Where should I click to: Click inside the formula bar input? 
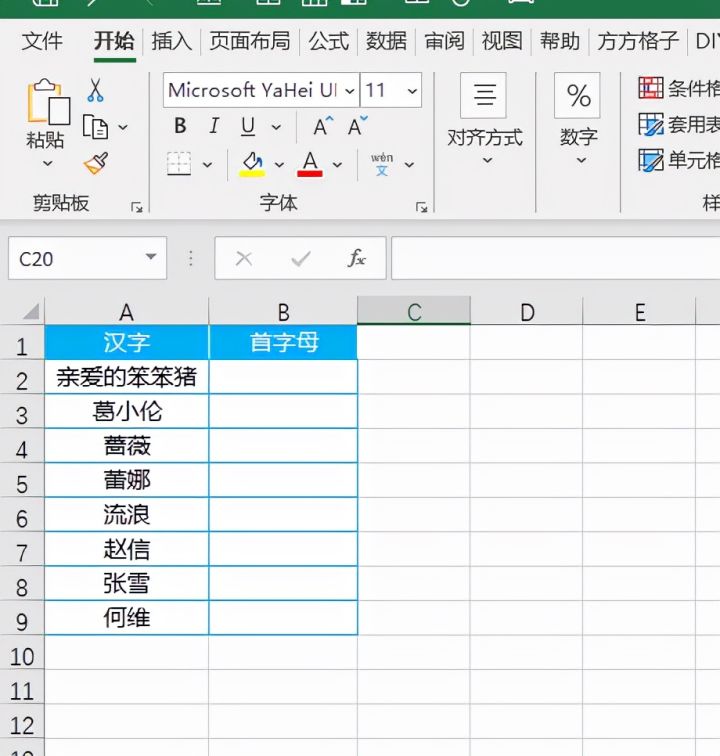556,258
